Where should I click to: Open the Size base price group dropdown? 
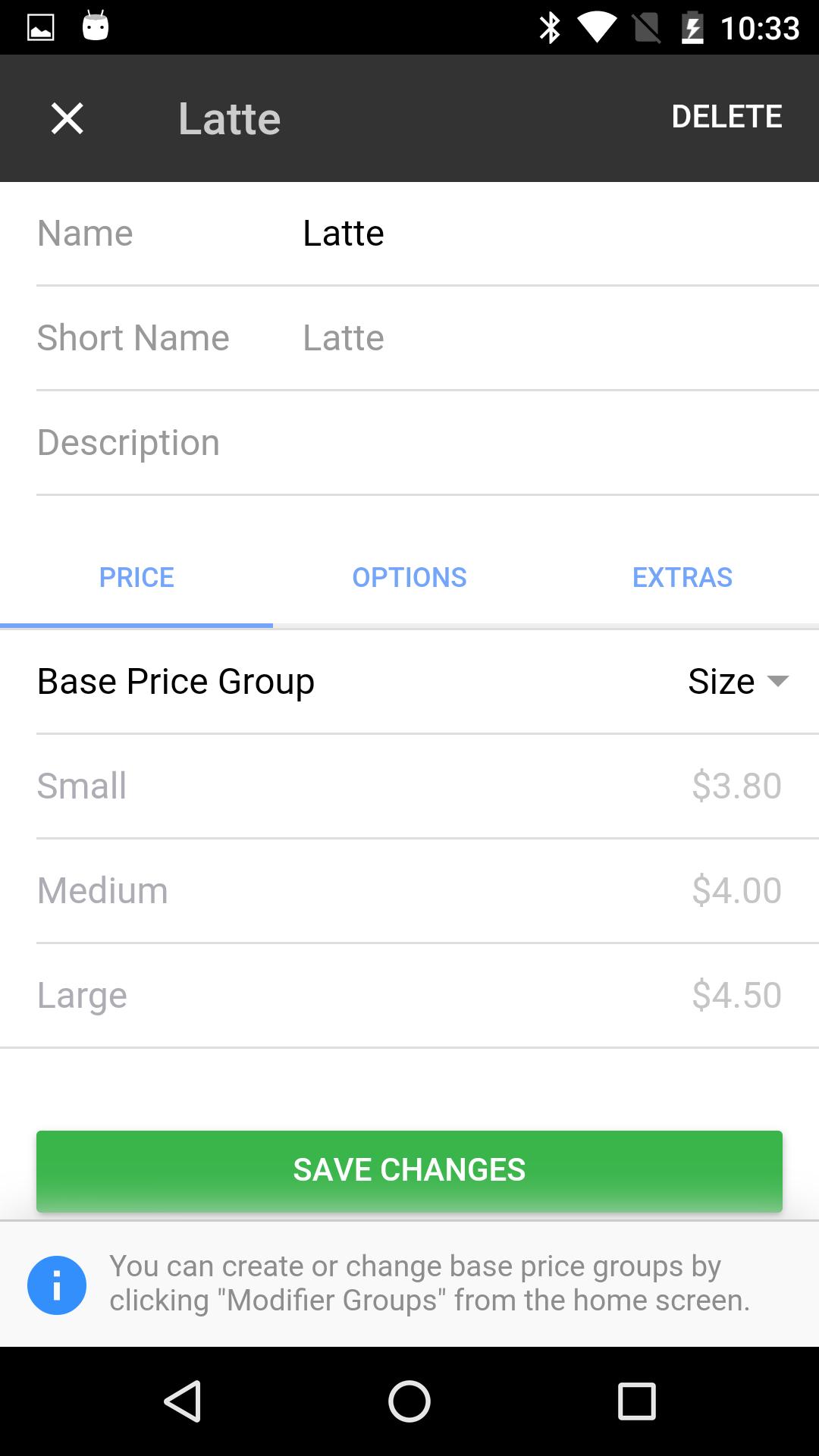click(737, 681)
